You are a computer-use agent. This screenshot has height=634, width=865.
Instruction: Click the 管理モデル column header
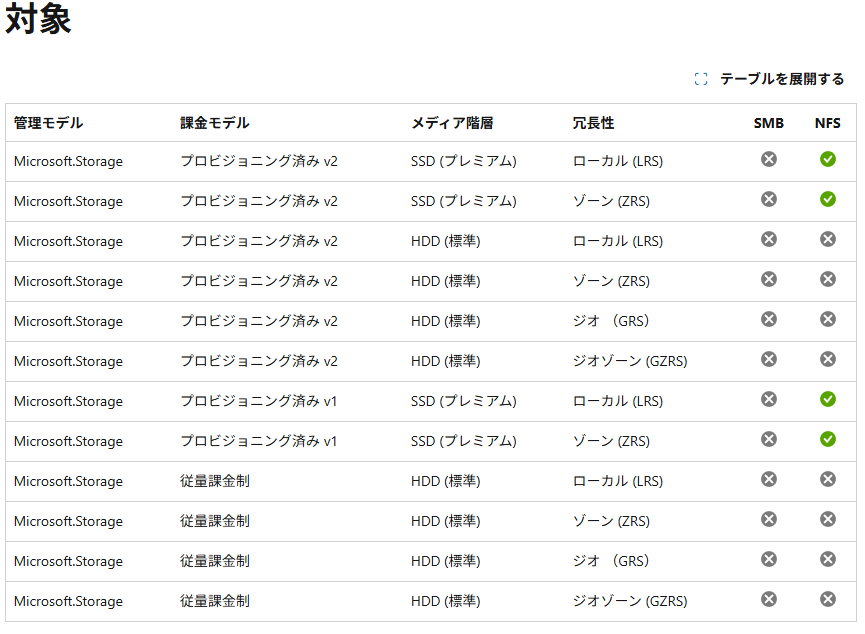[x=49, y=123]
